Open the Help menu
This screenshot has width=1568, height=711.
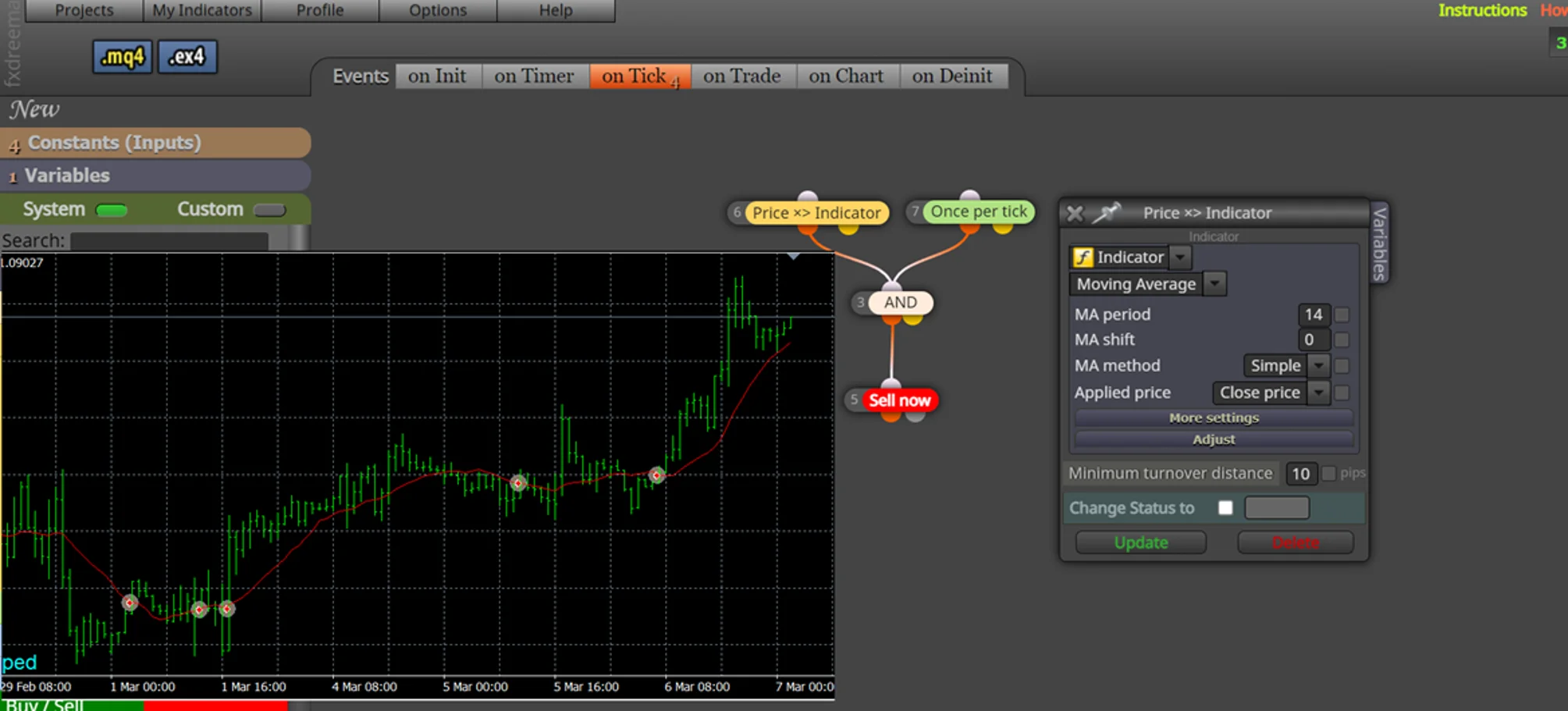coord(556,10)
